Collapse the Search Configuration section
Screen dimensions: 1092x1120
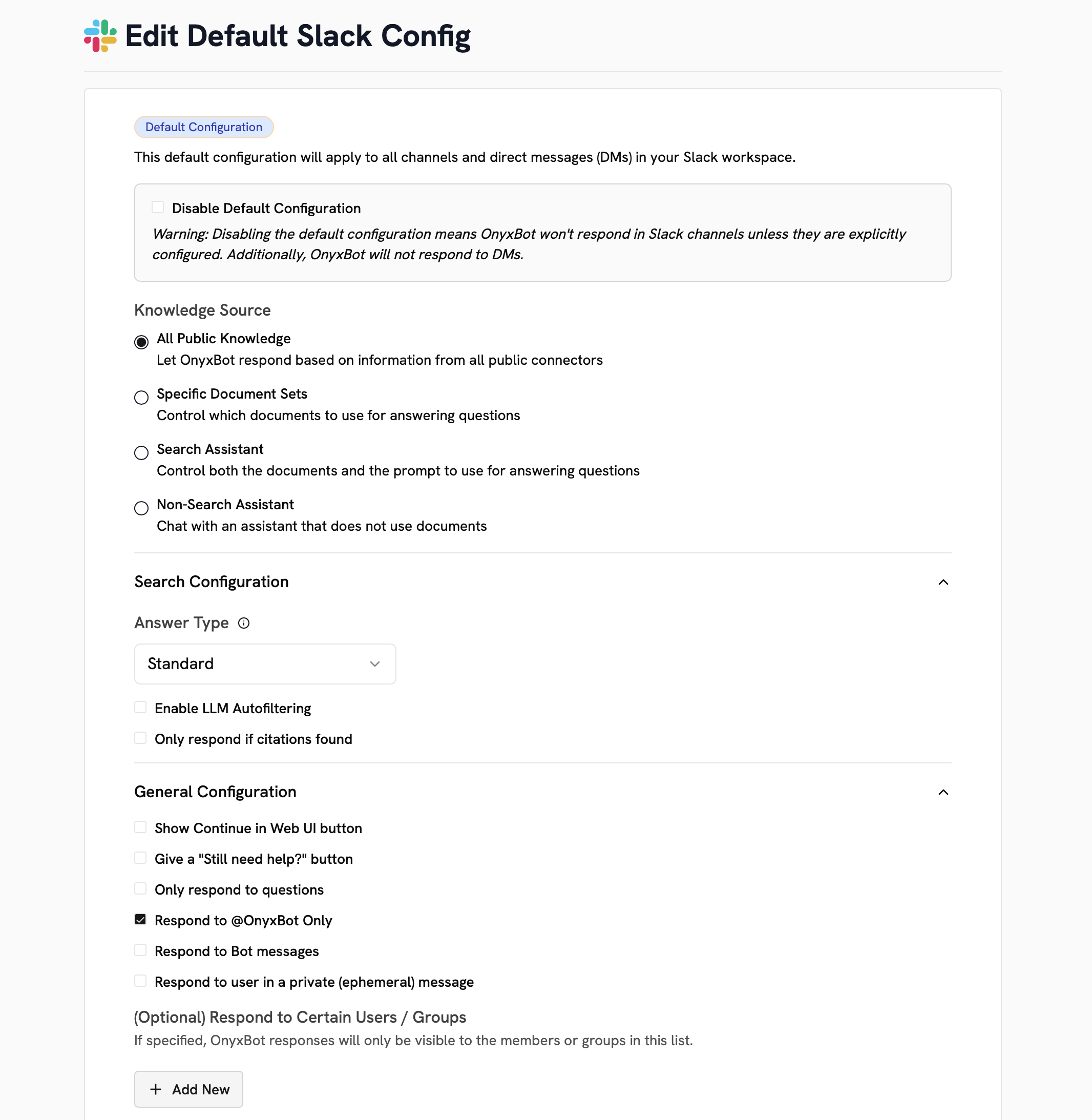click(943, 582)
